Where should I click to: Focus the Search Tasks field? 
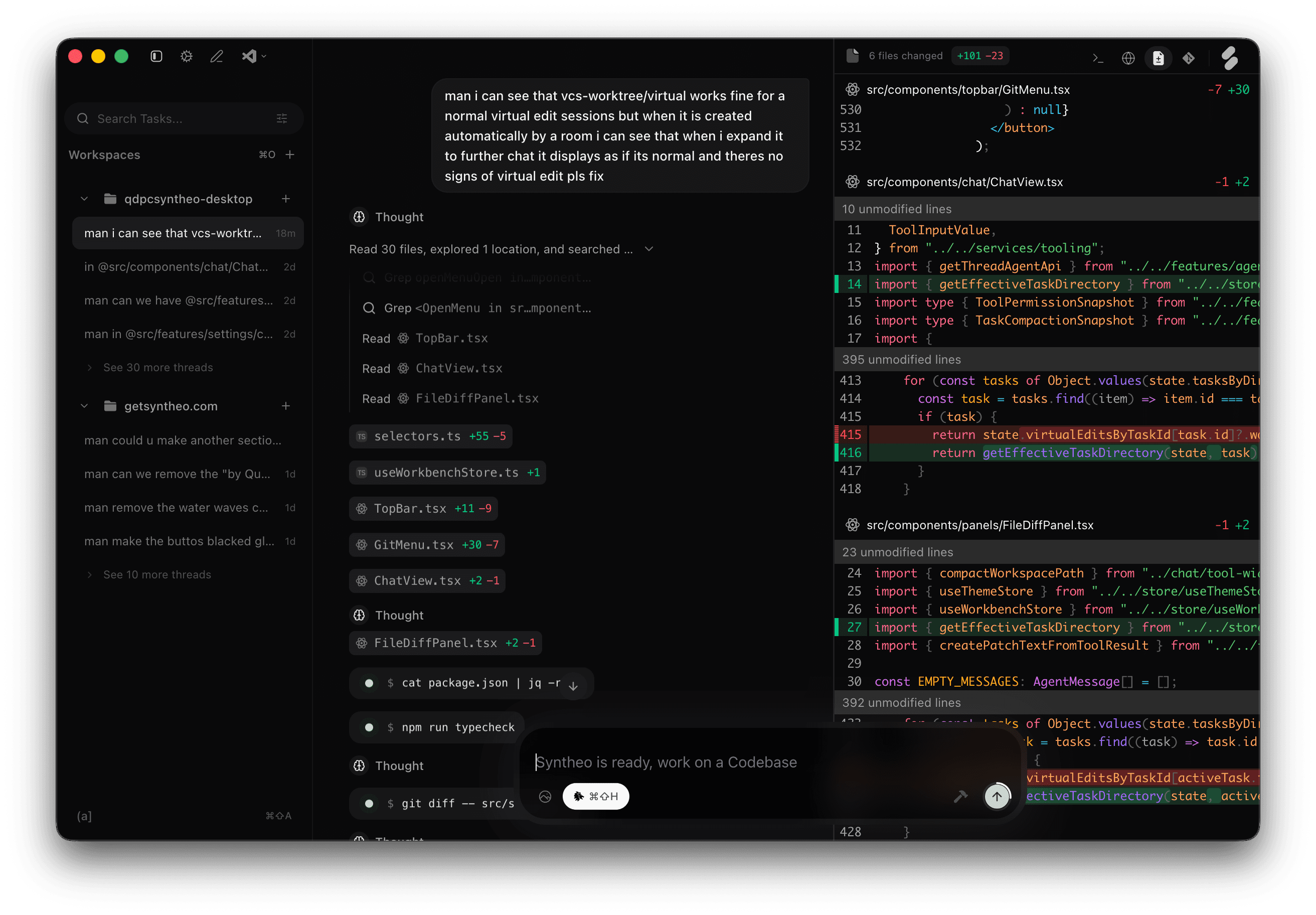(x=184, y=119)
